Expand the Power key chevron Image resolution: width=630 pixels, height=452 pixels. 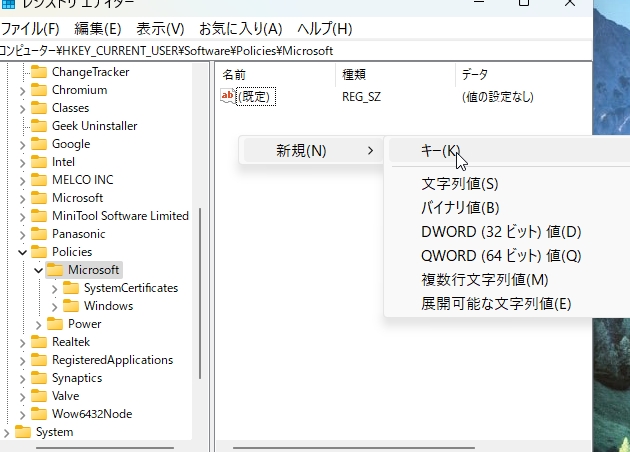[x=39, y=325]
